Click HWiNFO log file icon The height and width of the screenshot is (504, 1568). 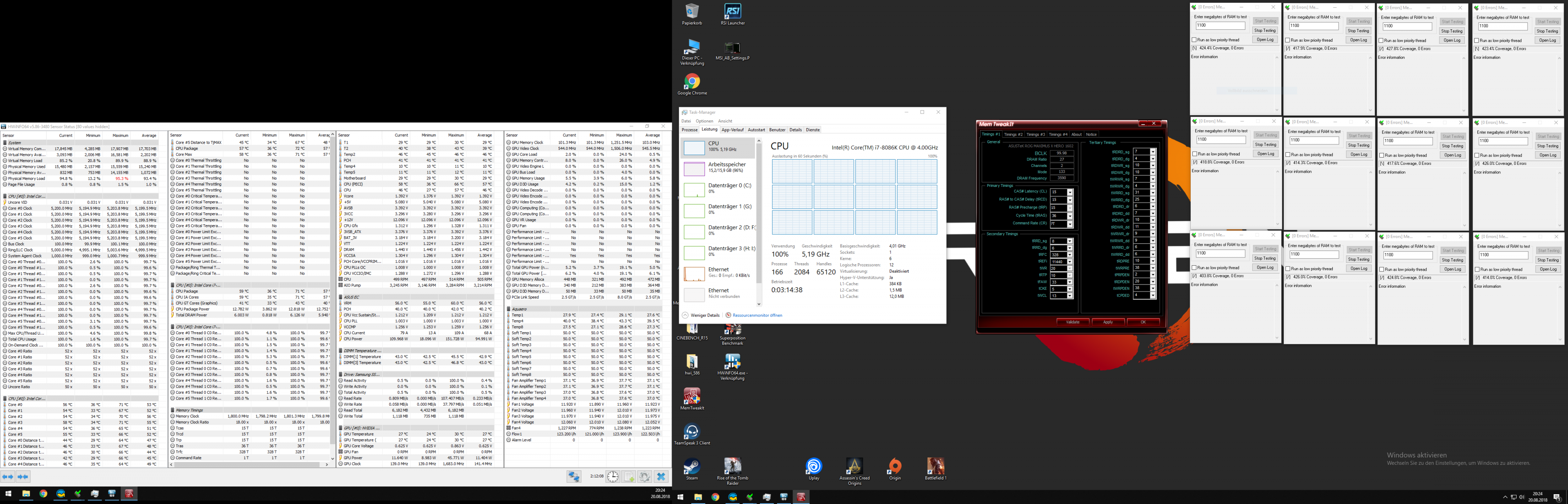coord(629,477)
